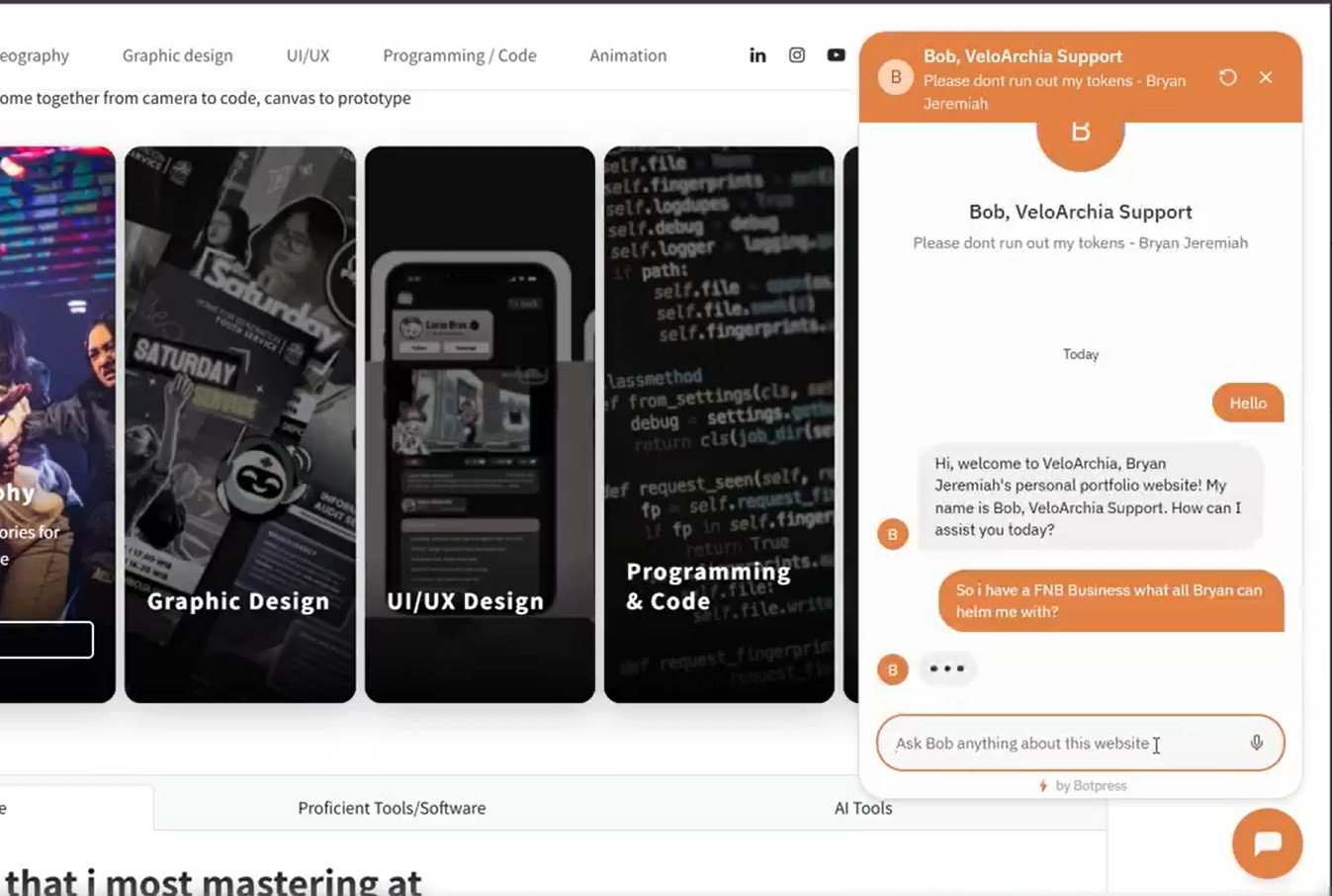Click Bob's avatar beside the welcome message
This screenshot has height=896, width=1332.
[x=893, y=534]
